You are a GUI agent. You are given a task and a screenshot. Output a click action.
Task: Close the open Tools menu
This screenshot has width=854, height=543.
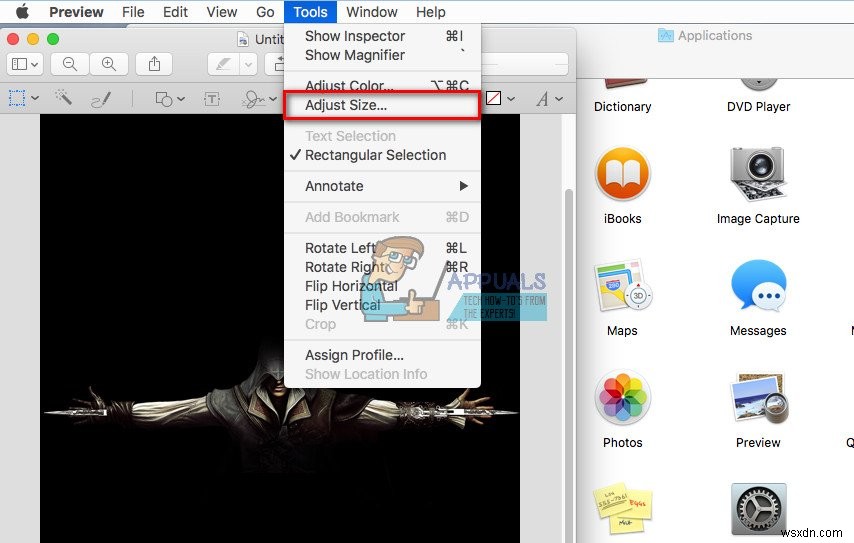click(x=310, y=11)
